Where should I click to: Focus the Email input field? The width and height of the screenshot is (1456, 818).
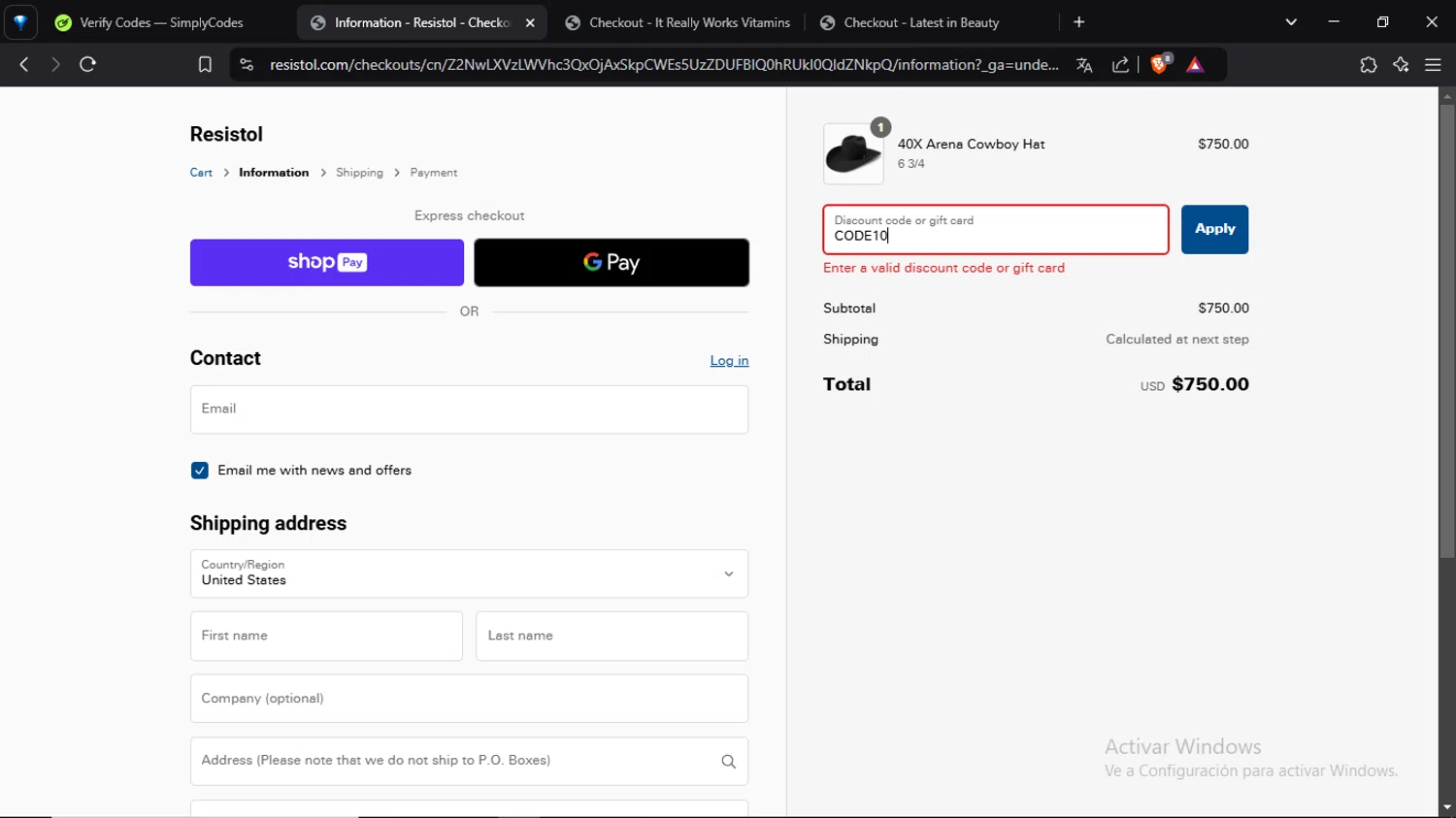coord(469,409)
